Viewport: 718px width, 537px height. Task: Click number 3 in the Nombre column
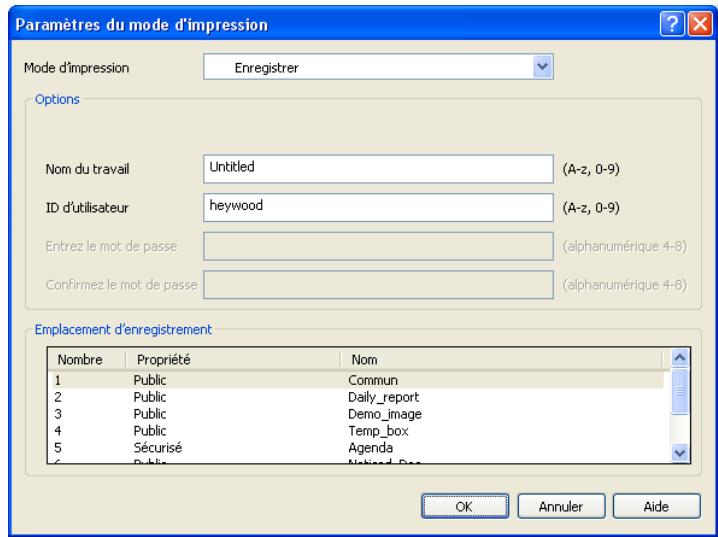coord(58,414)
